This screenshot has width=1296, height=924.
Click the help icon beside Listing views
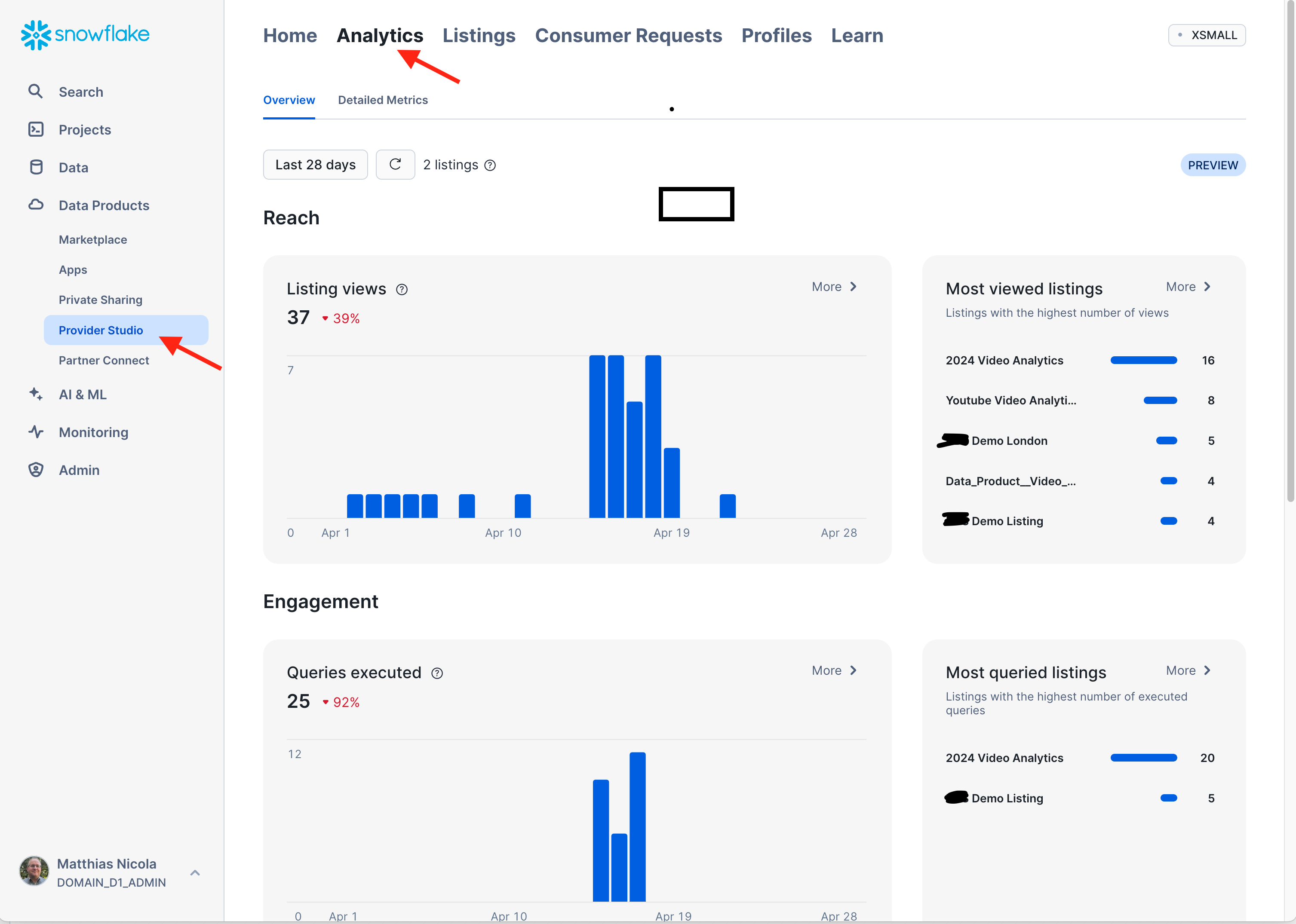pyautogui.click(x=402, y=290)
